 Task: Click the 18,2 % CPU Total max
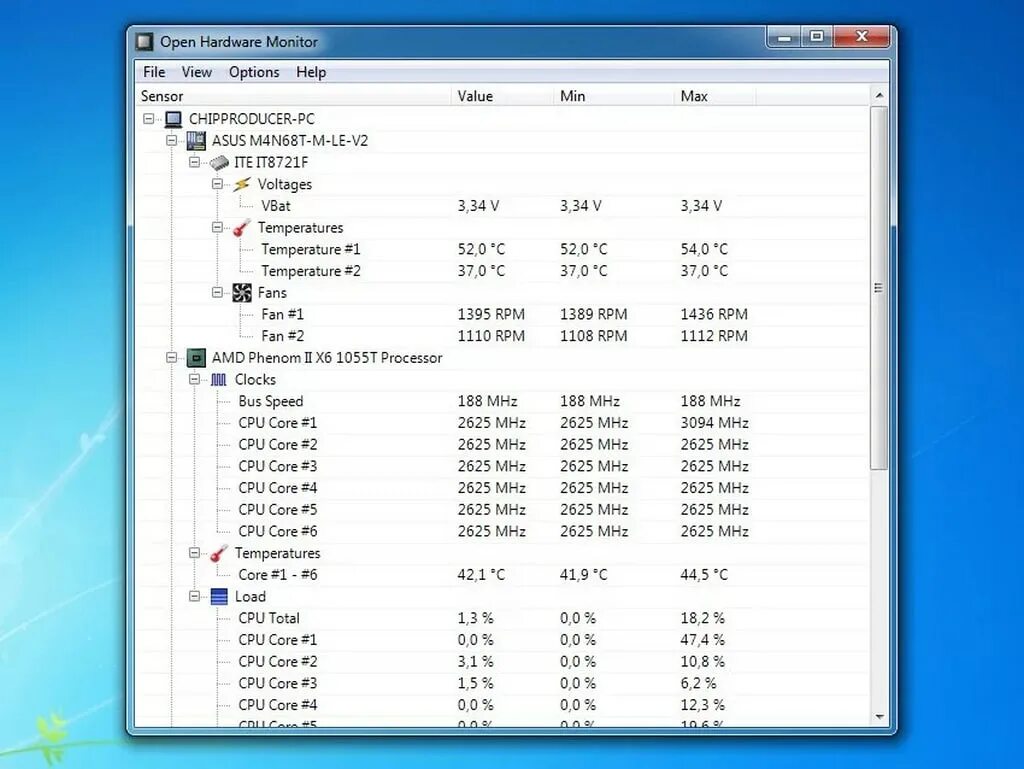703,618
